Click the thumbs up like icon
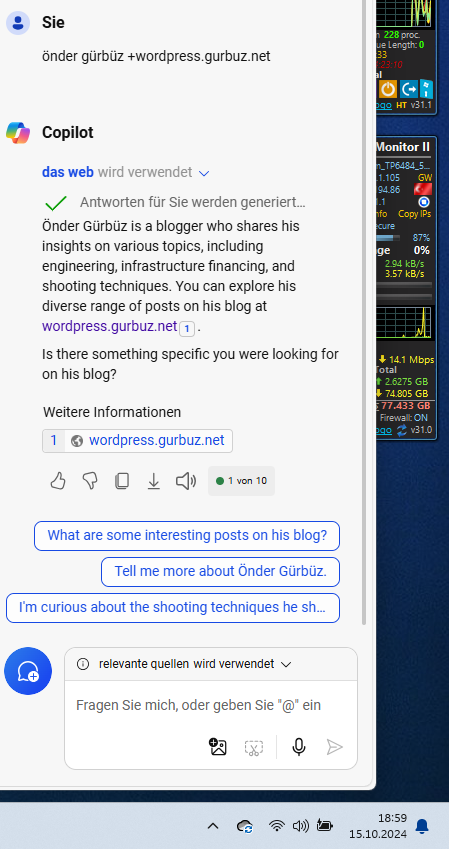 point(58,481)
